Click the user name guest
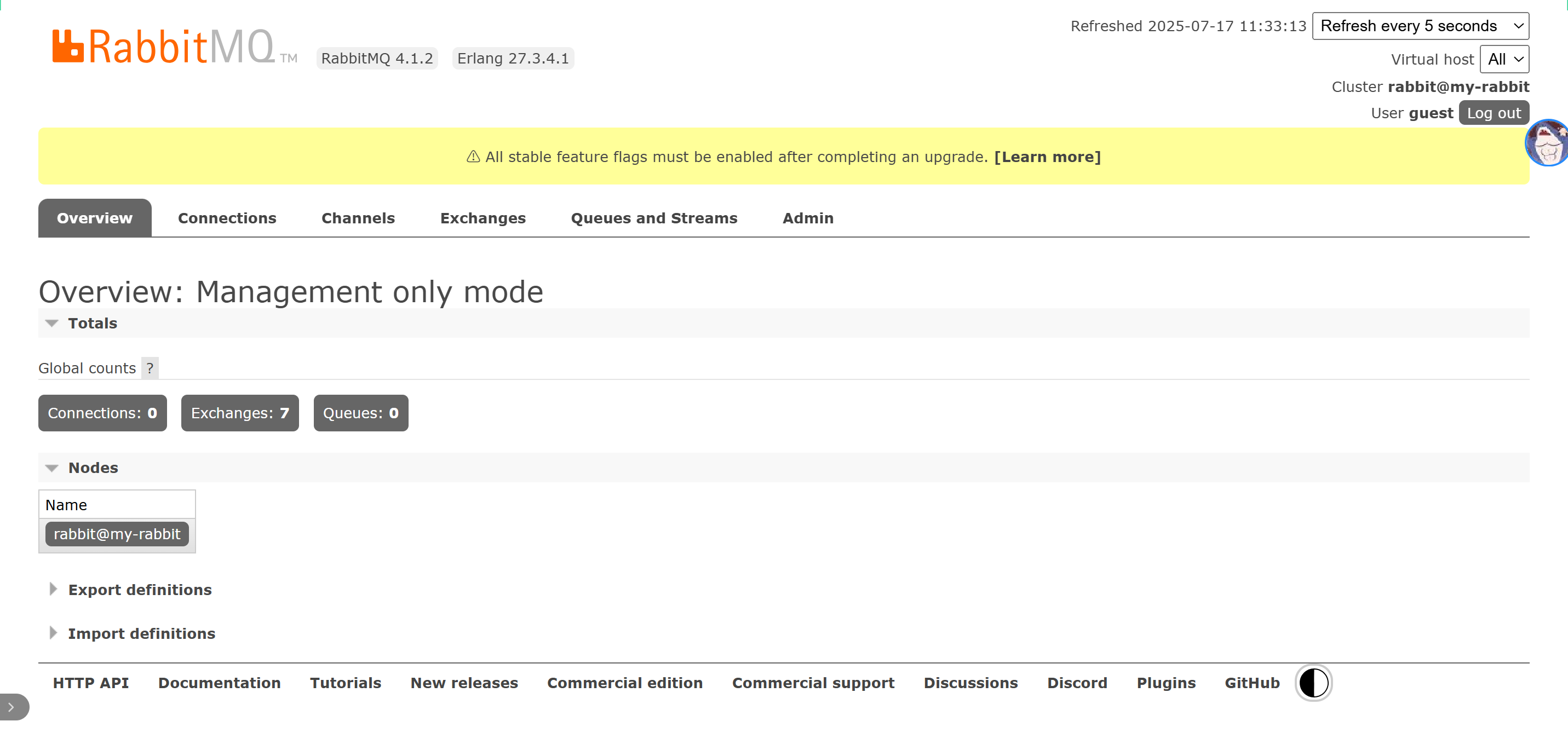 pos(1431,113)
